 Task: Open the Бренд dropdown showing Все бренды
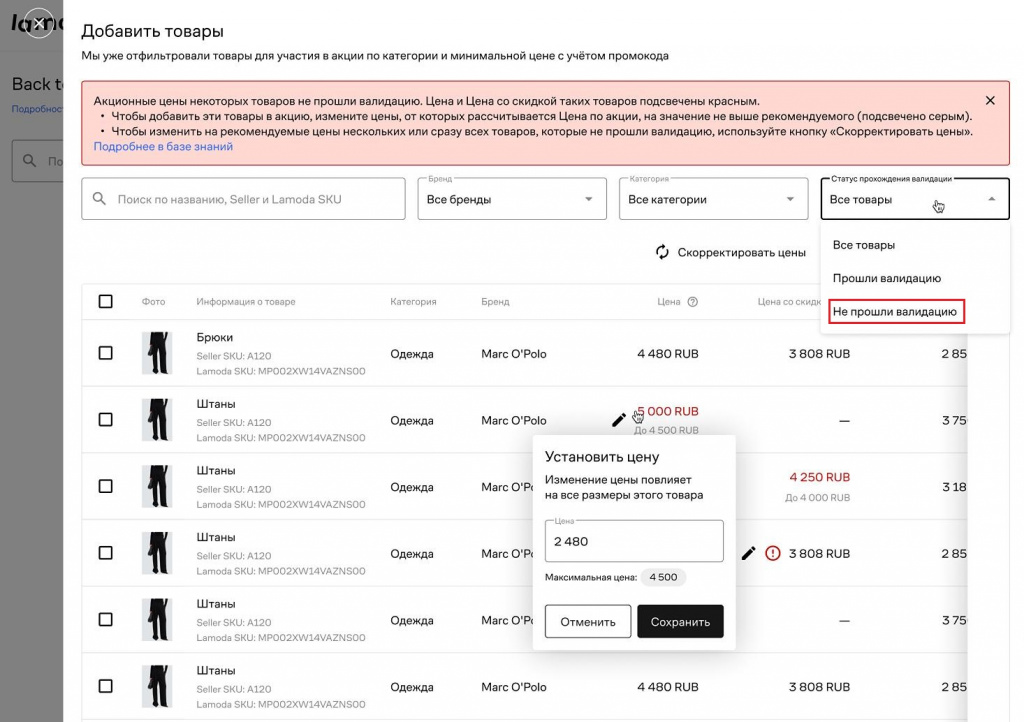tap(511, 199)
